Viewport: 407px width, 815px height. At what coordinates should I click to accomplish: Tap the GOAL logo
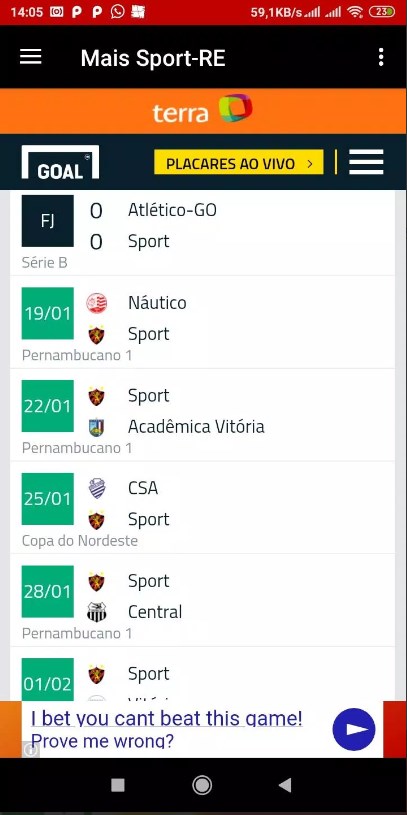60,163
